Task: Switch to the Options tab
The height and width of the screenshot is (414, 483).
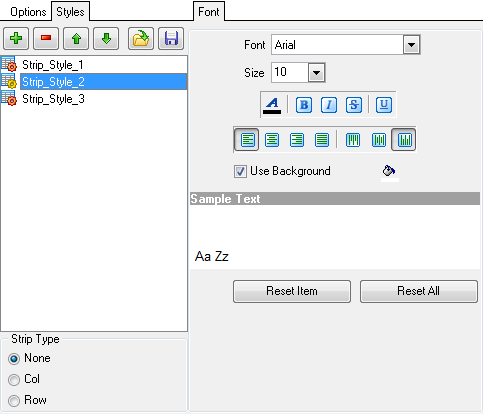Action: tap(28, 12)
